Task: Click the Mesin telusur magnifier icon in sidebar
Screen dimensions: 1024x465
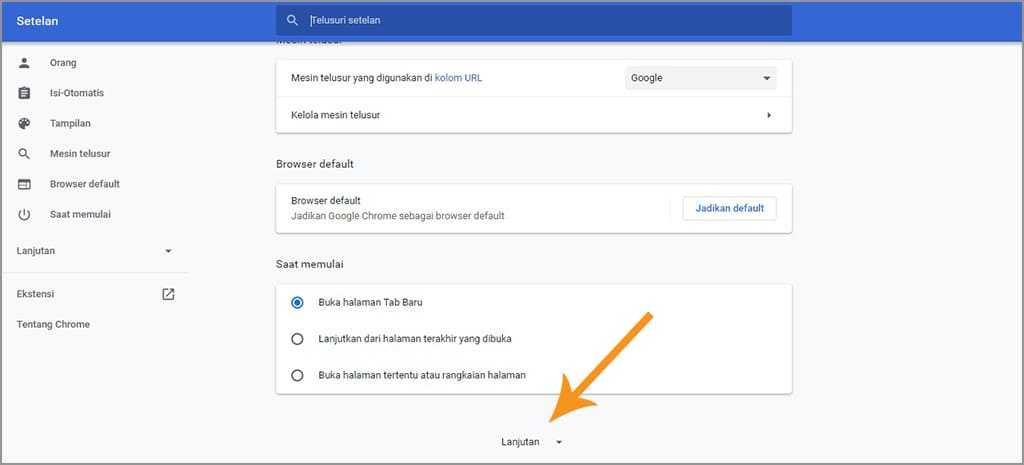Action: point(25,154)
